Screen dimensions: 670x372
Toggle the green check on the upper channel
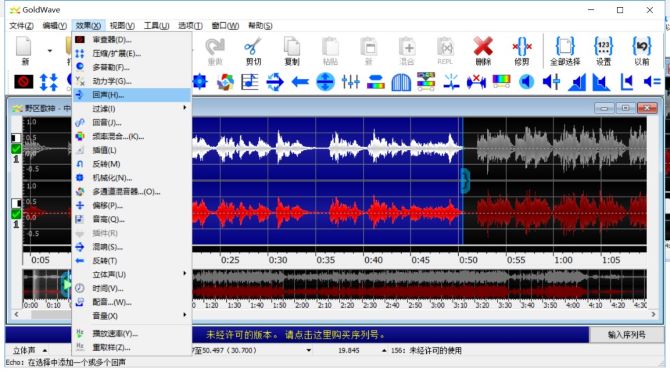coord(16,149)
